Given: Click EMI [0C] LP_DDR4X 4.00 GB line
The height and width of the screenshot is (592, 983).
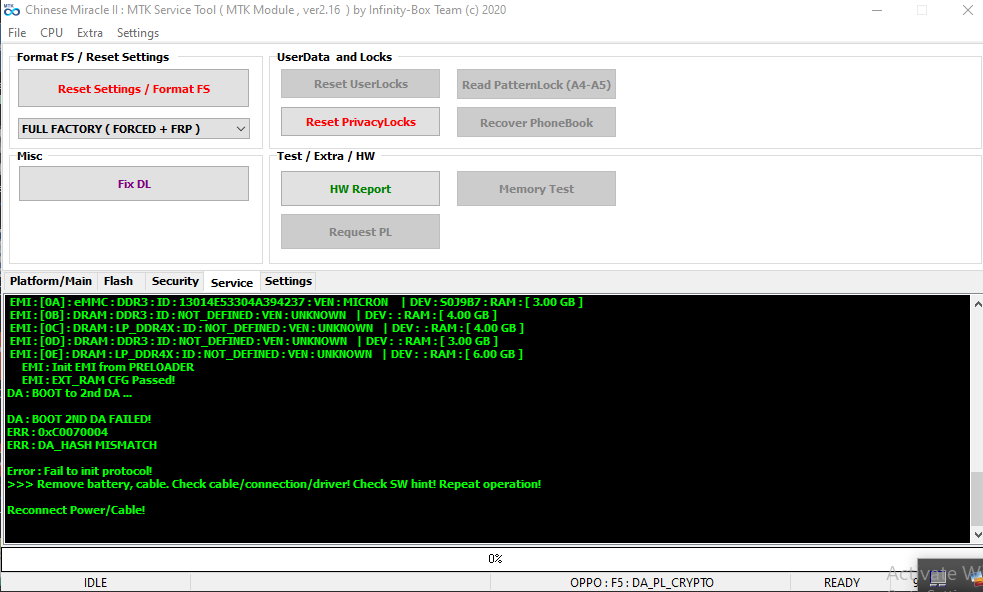Looking at the screenshot, I should point(266,328).
